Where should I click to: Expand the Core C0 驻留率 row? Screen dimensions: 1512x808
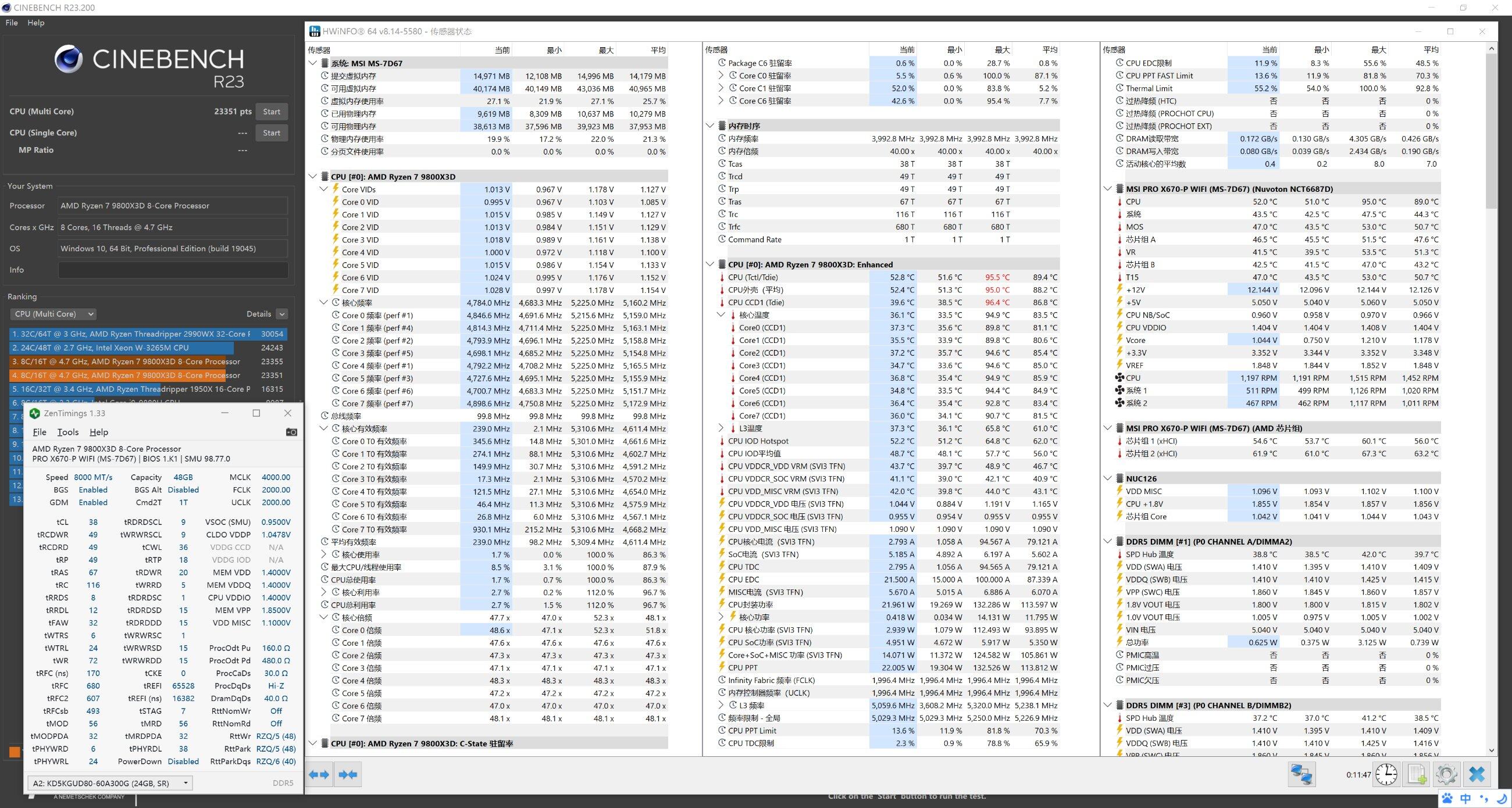point(721,76)
